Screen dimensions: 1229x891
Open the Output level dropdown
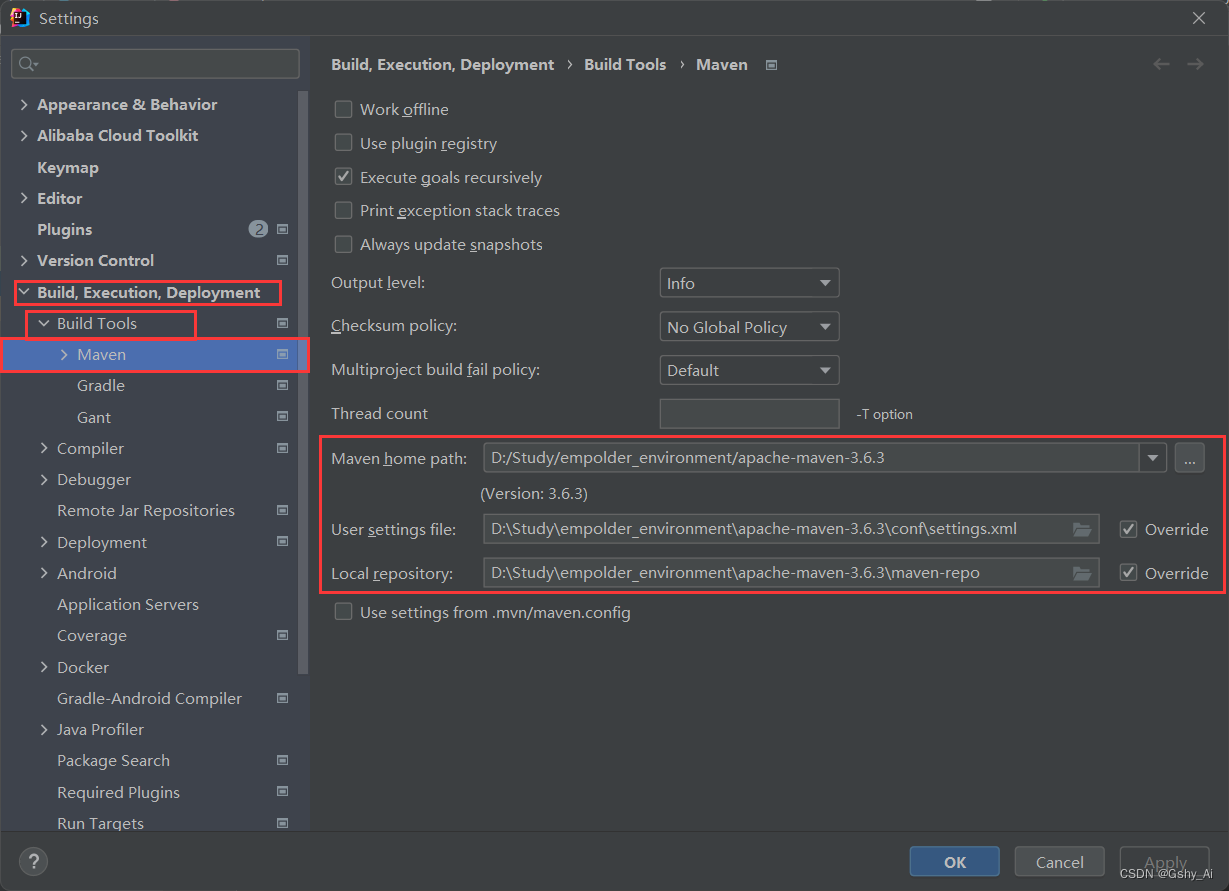tap(749, 283)
